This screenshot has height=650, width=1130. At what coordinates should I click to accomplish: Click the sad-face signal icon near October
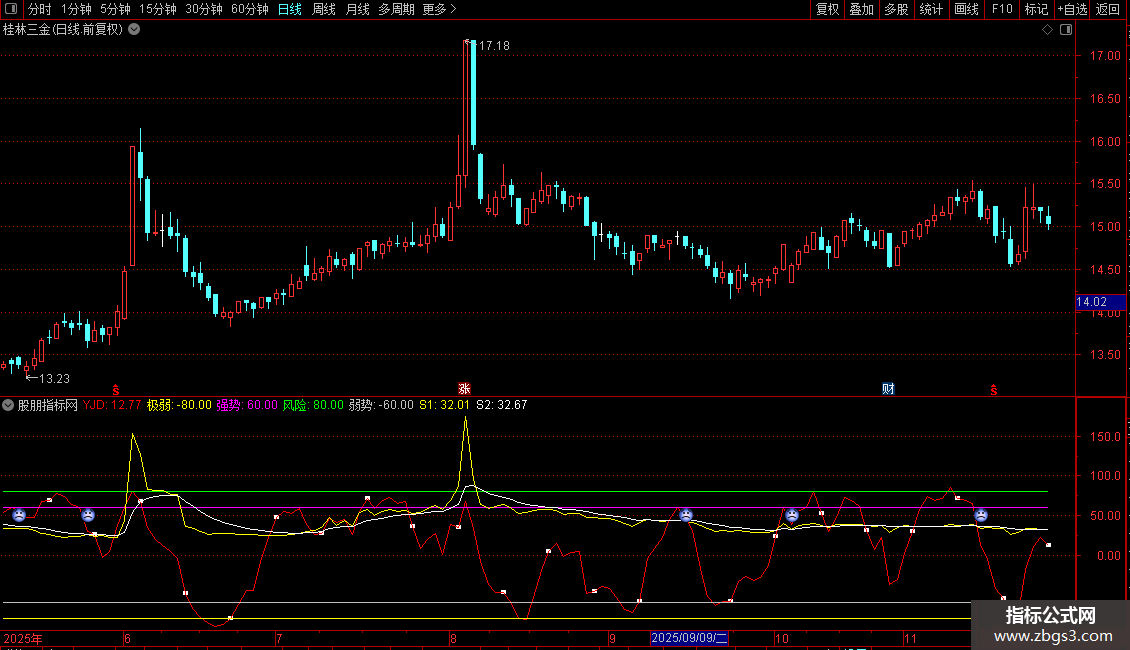pyautogui.click(x=792, y=515)
